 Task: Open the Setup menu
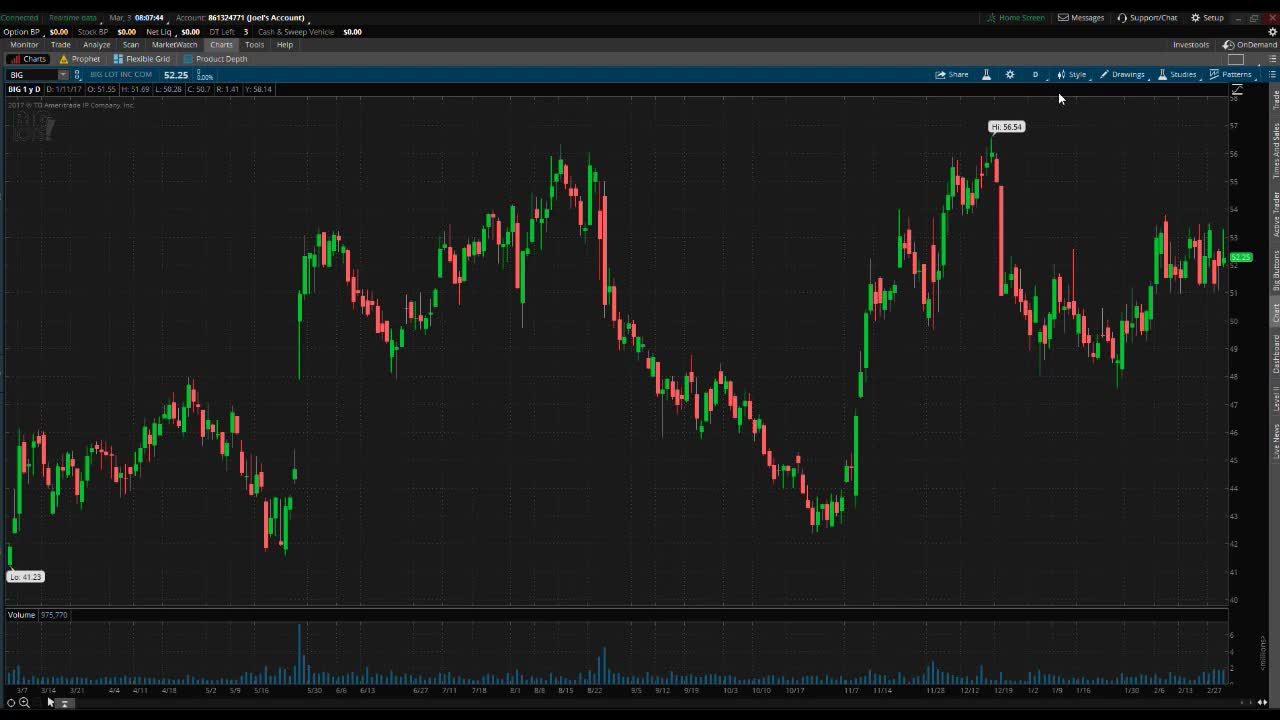[x=1207, y=18]
